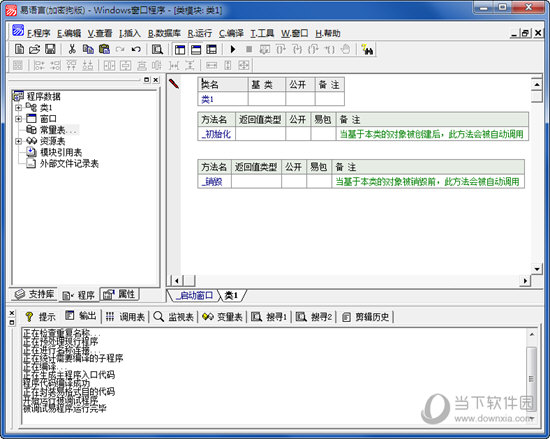Screen dimensions: 550x439
Task: Switch to the 程序 panel tab
Action: pyautogui.click(x=79, y=295)
